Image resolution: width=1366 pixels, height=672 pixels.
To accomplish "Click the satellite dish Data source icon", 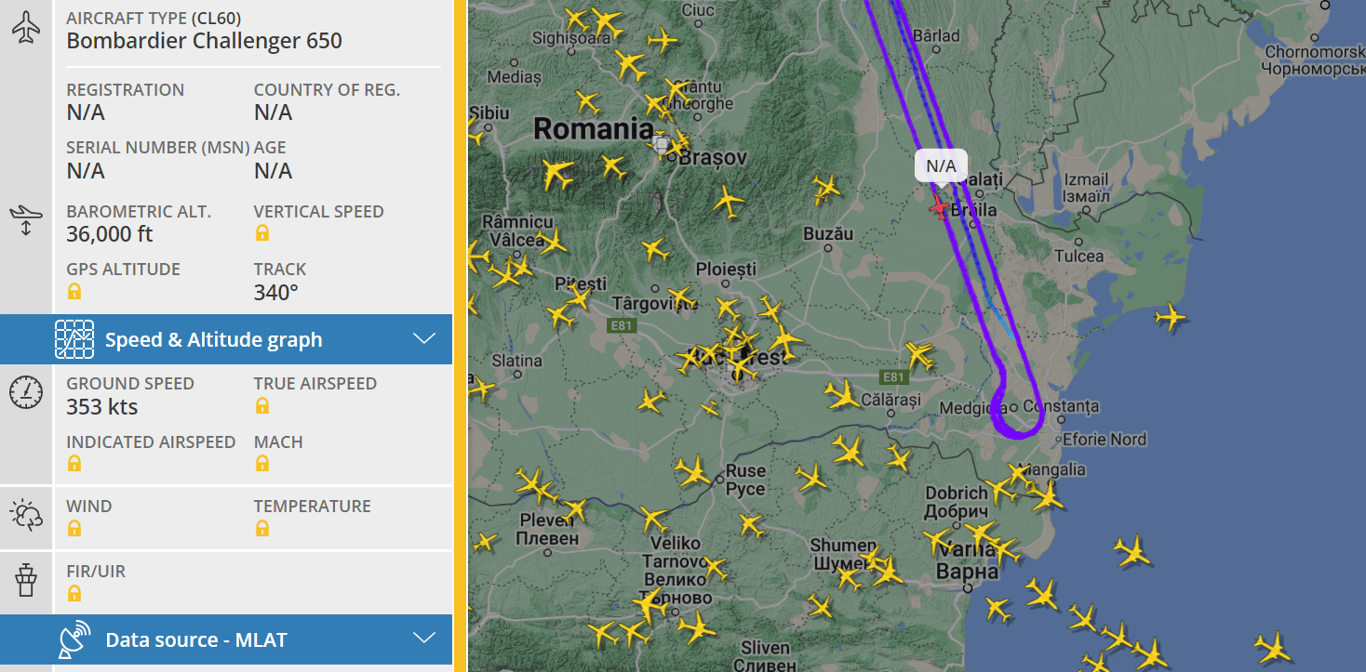I will [x=75, y=640].
